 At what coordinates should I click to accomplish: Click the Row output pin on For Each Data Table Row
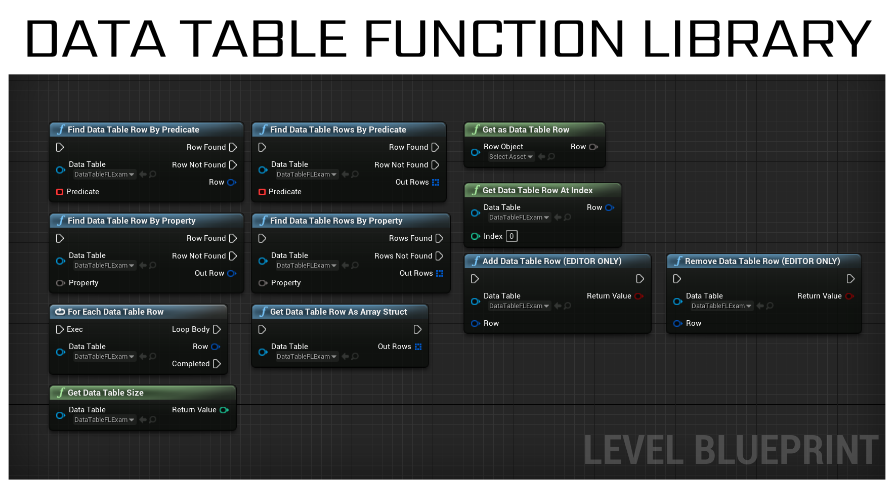[215, 346]
